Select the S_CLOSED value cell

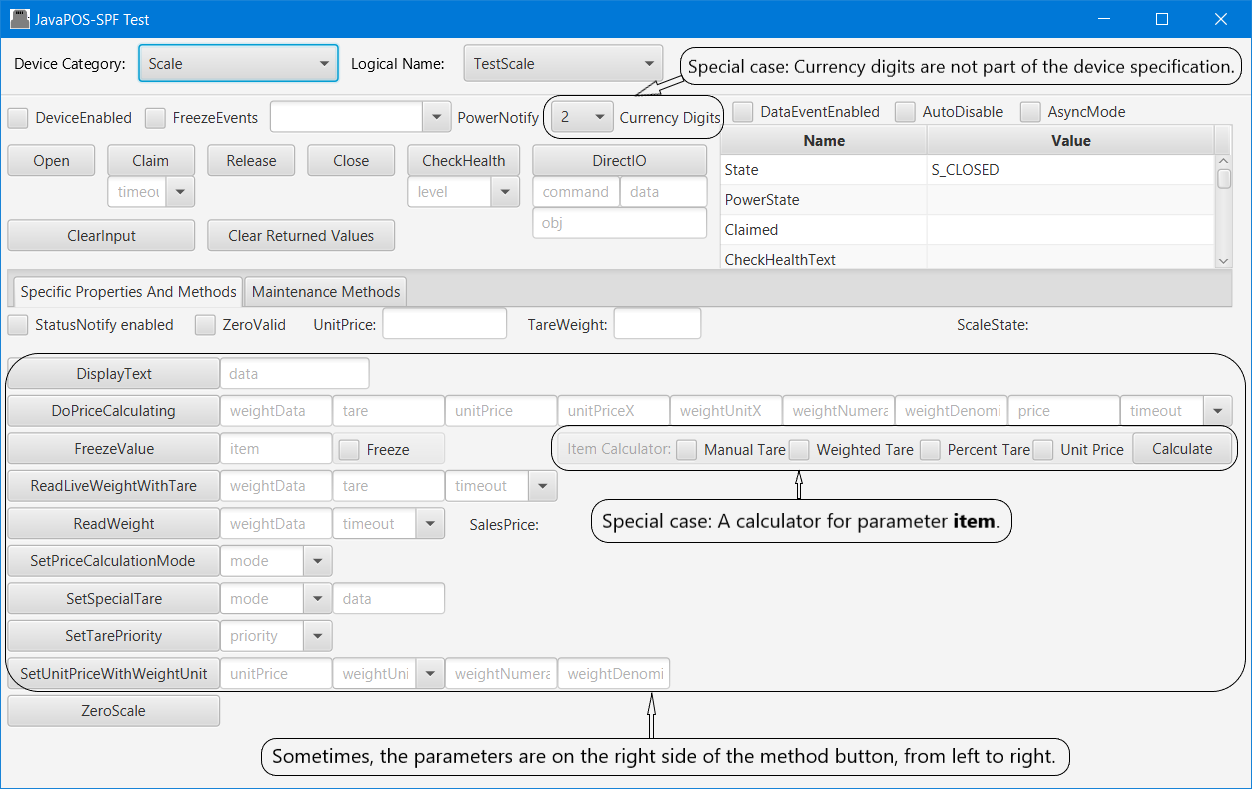click(1071, 170)
